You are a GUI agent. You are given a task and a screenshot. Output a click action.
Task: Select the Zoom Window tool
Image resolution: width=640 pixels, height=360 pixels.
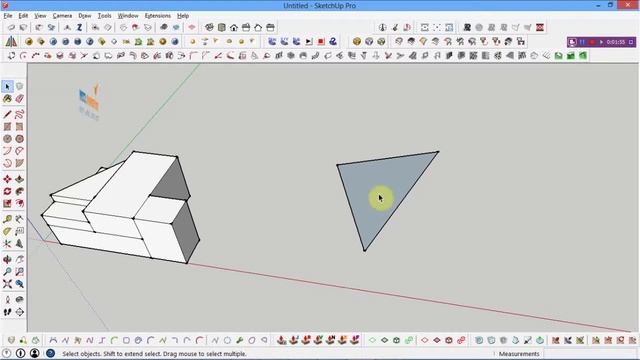[x=19, y=271]
